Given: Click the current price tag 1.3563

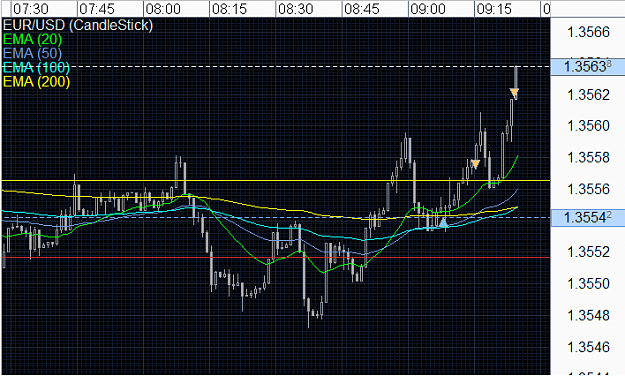Looking at the screenshot, I should [588, 67].
